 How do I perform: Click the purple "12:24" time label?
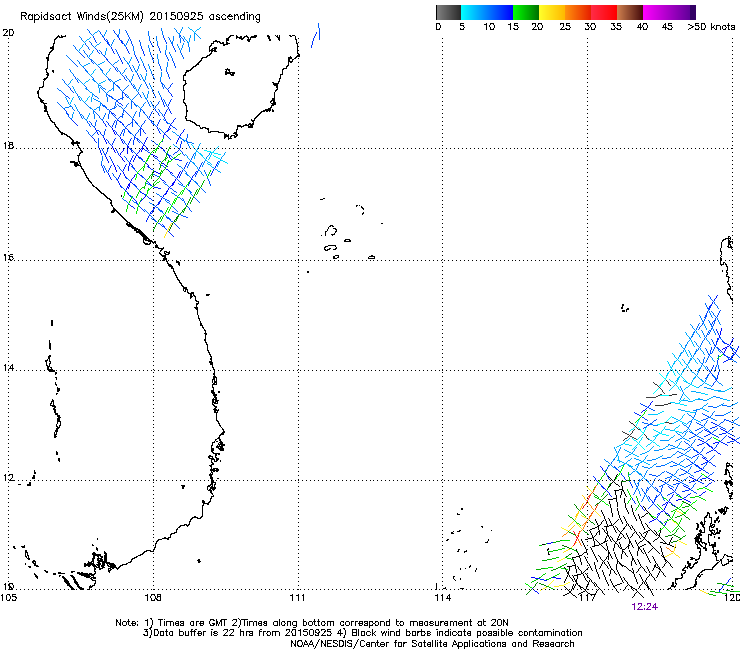644,607
